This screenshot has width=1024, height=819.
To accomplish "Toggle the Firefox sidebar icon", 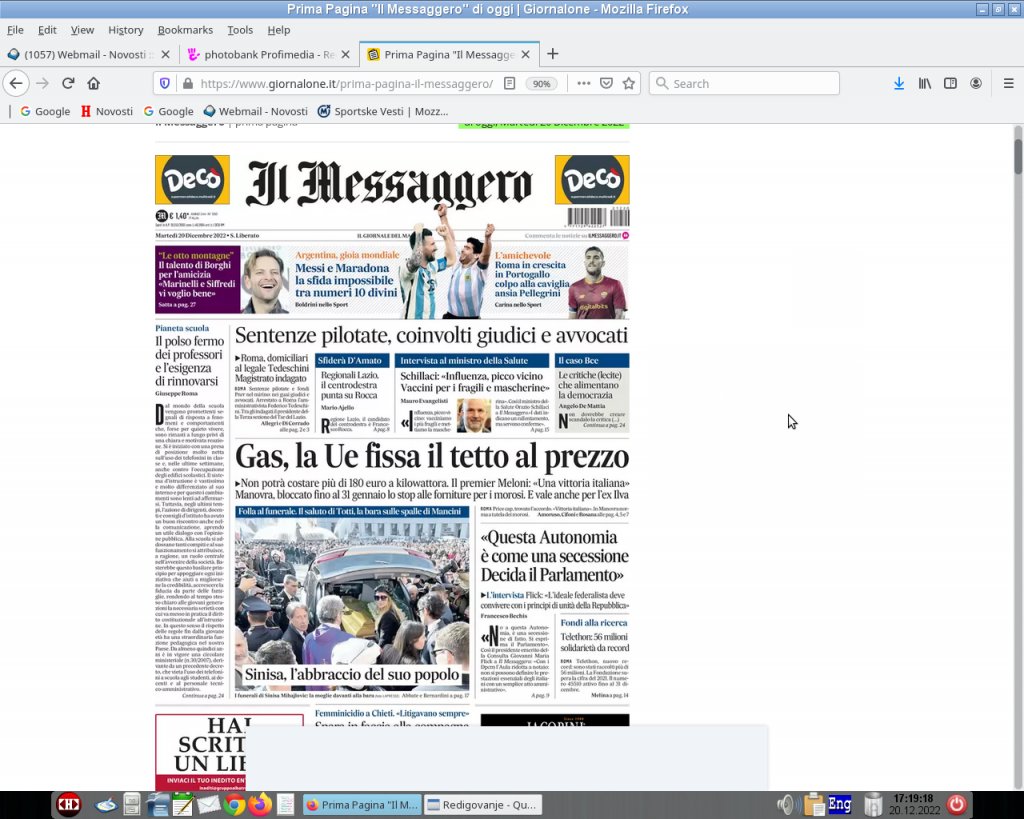I will [950, 84].
